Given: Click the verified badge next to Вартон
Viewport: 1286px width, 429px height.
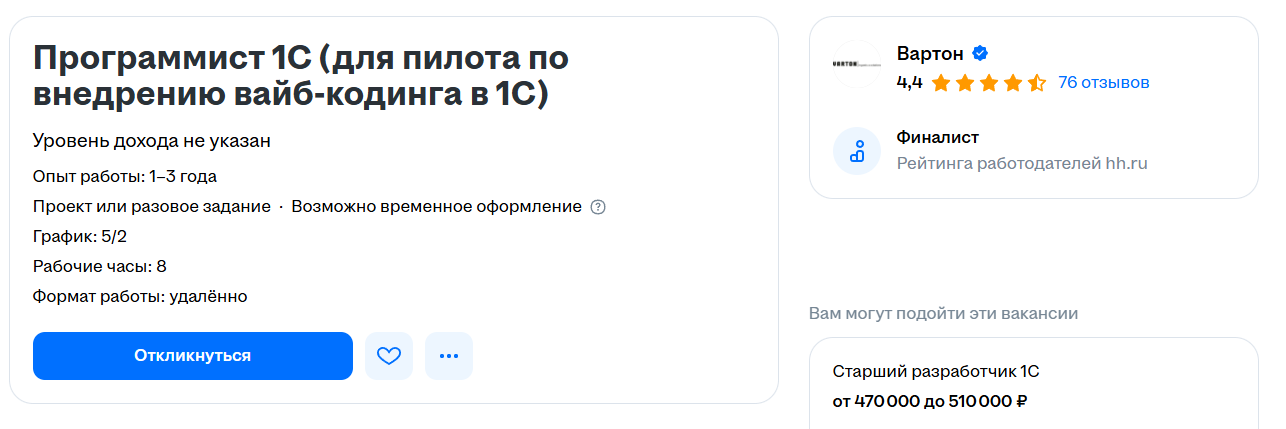Looking at the screenshot, I should [981, 54].
